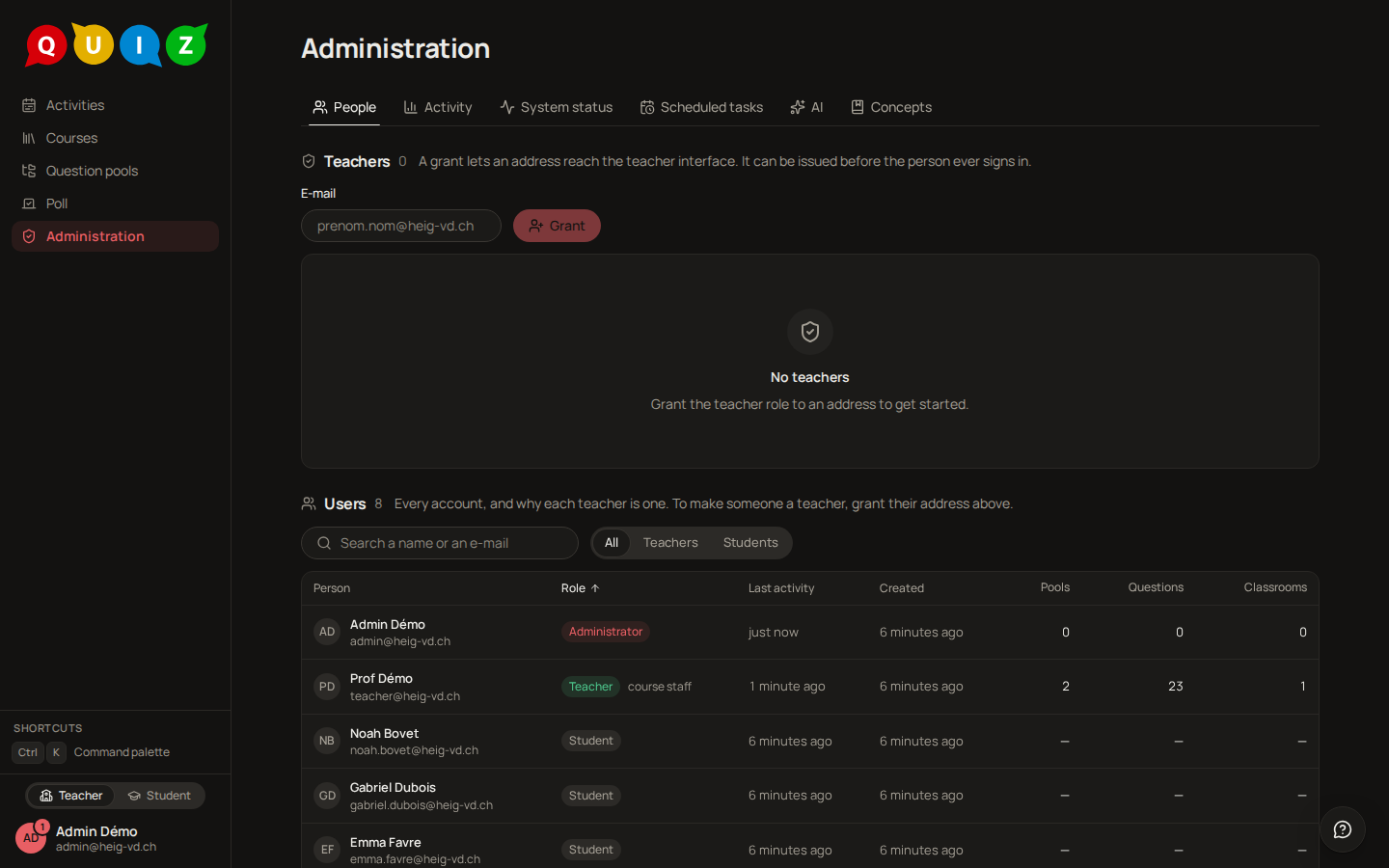The image size is (1389, 868).
Task: Click the Classrooms column header
Action: click(1275, 587)
